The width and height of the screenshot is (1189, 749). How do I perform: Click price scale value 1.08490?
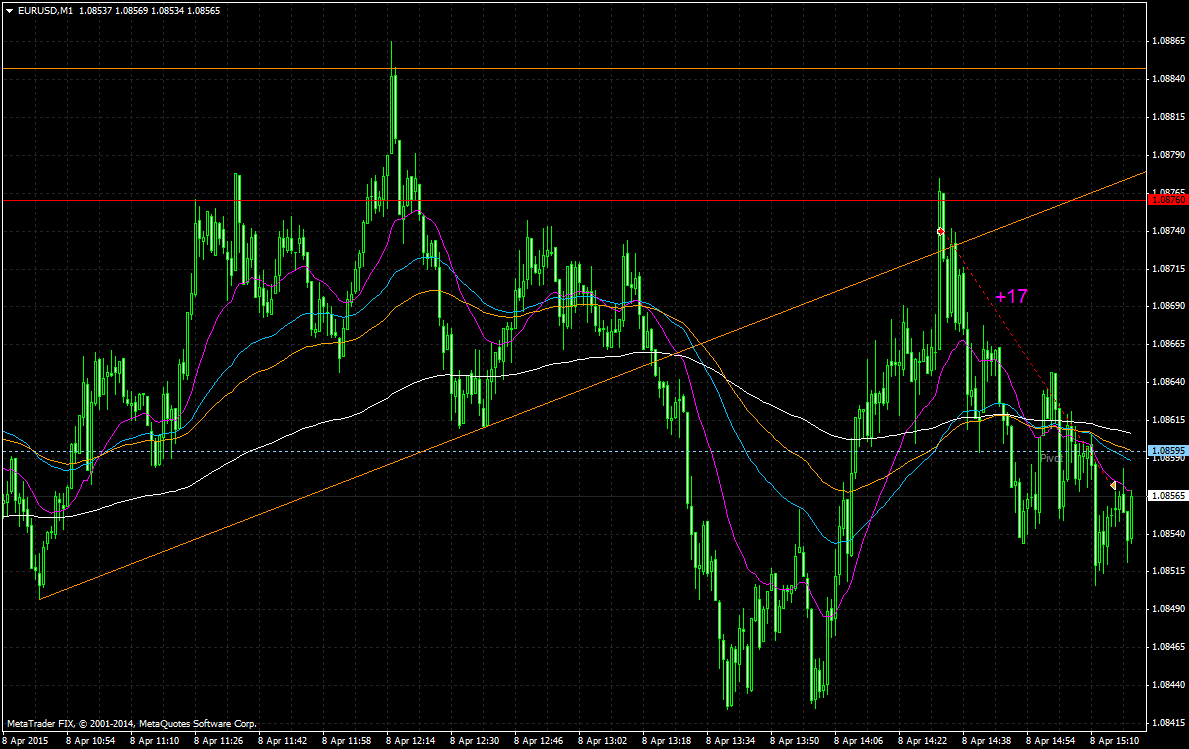coord(1169,610)
